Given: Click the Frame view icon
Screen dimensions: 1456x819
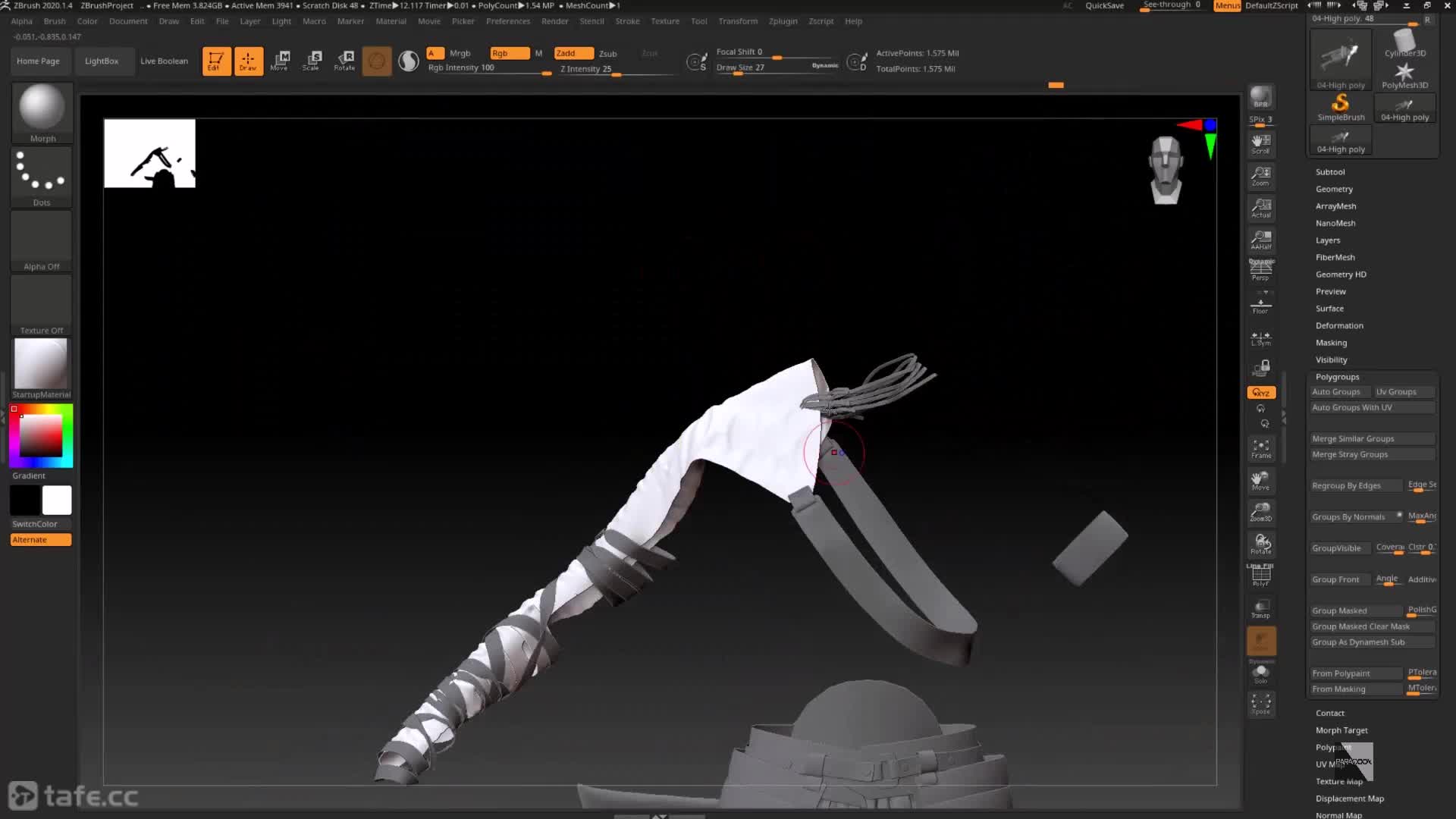Looking at the screenshot, I should (1261, 448).
